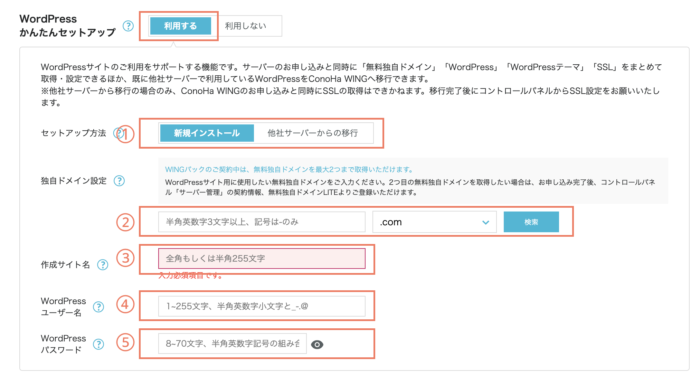Select 利用する for かんたんセットアップ
The width and height of the screenshot is (700, 385).
tap(180, 26)
